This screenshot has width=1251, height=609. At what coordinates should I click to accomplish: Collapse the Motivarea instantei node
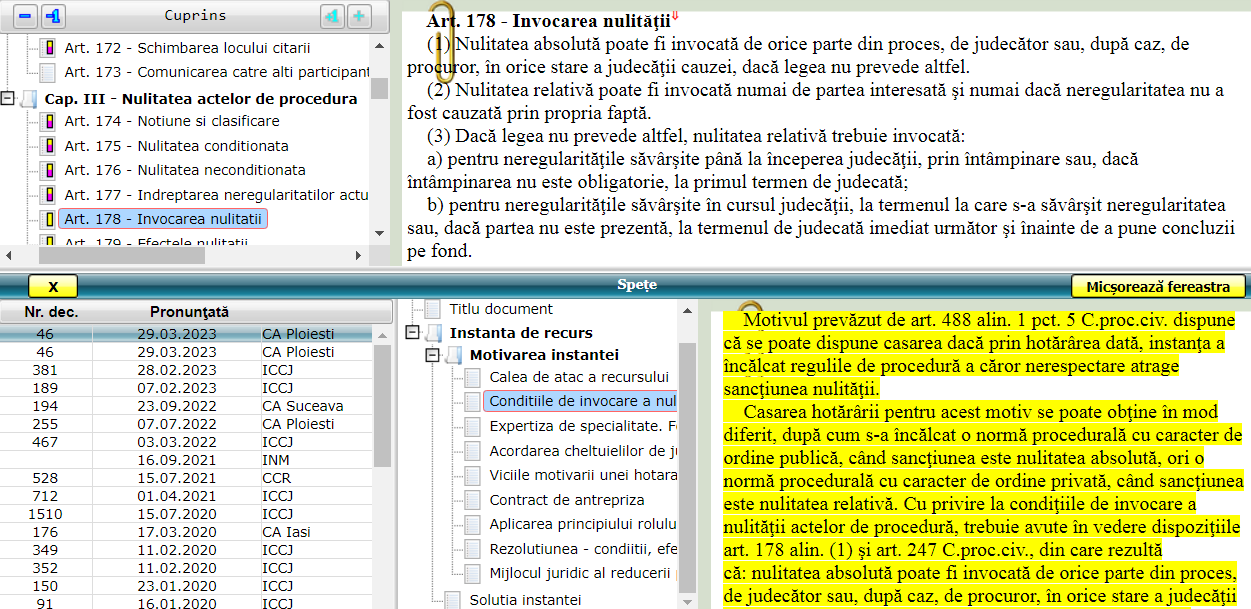click(x=433, y=355)
